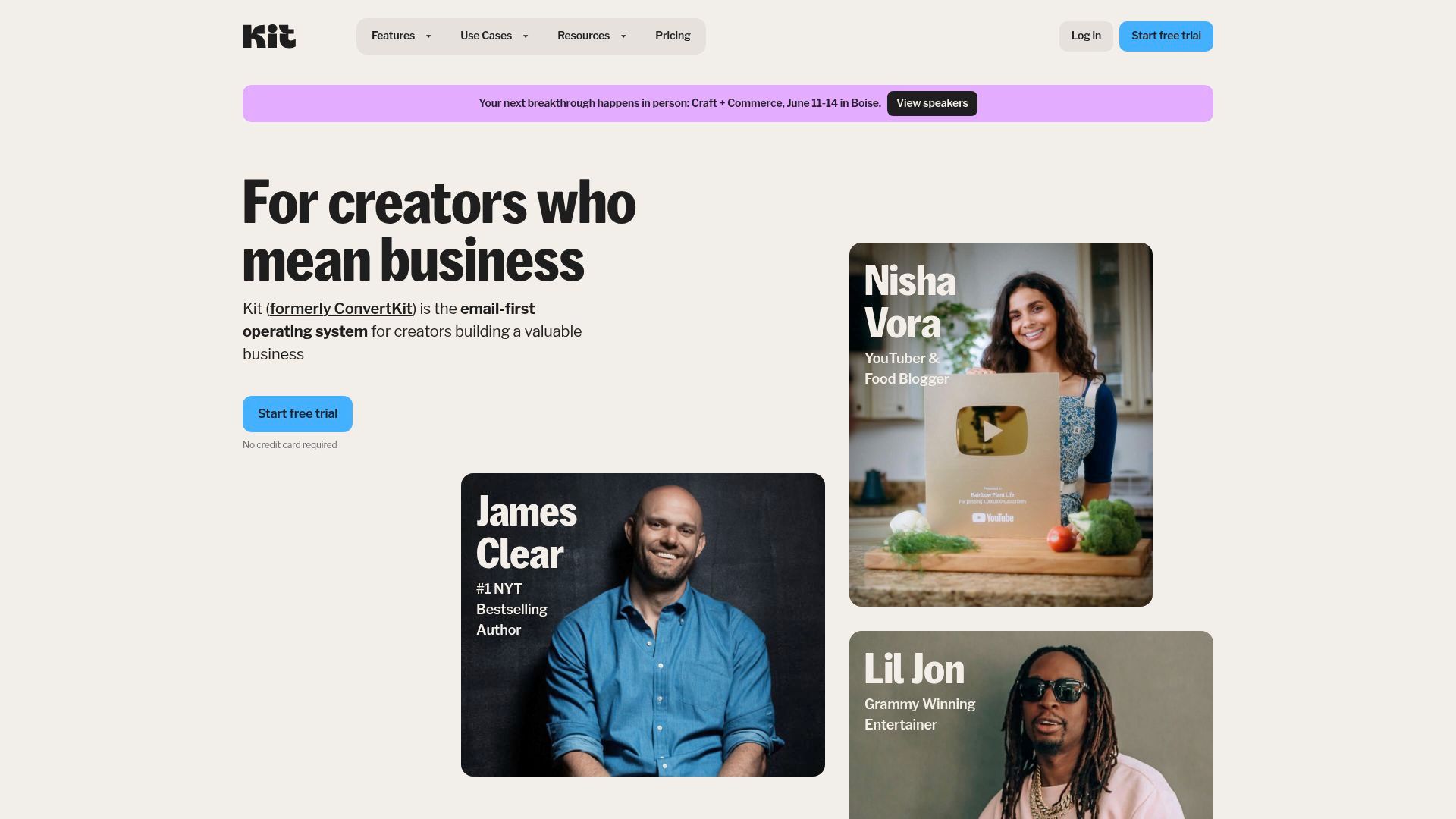This screenshot has width=1456, height=819.
Task: Go to the Pricing page
Action: pyautogui.click(x=673, y=36)
